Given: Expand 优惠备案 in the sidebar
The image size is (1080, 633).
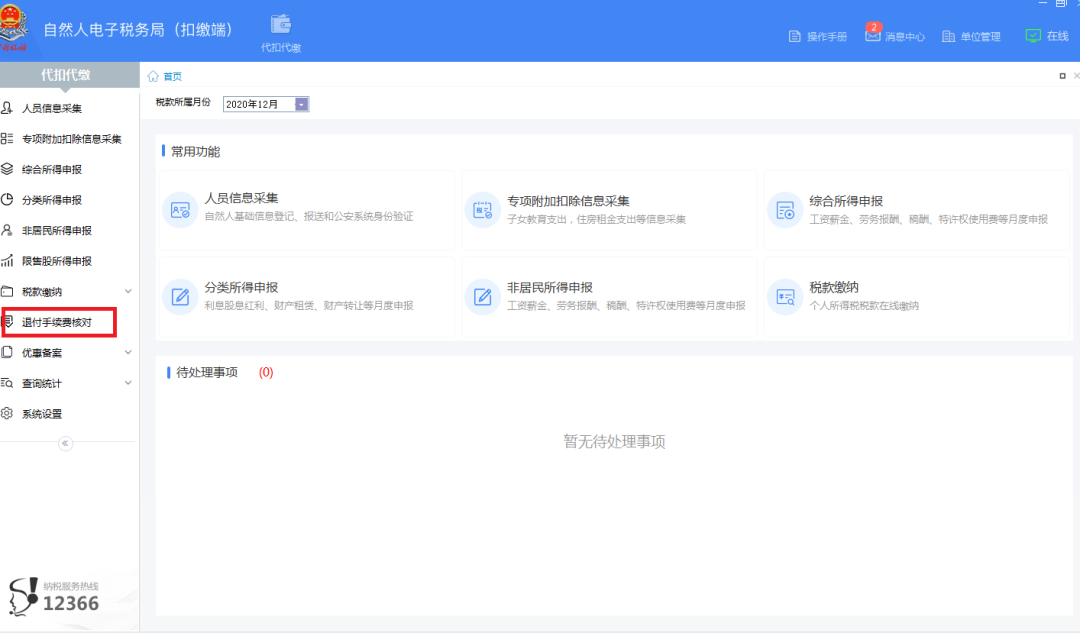Looking at the screenshot, I should pos(128,352).
